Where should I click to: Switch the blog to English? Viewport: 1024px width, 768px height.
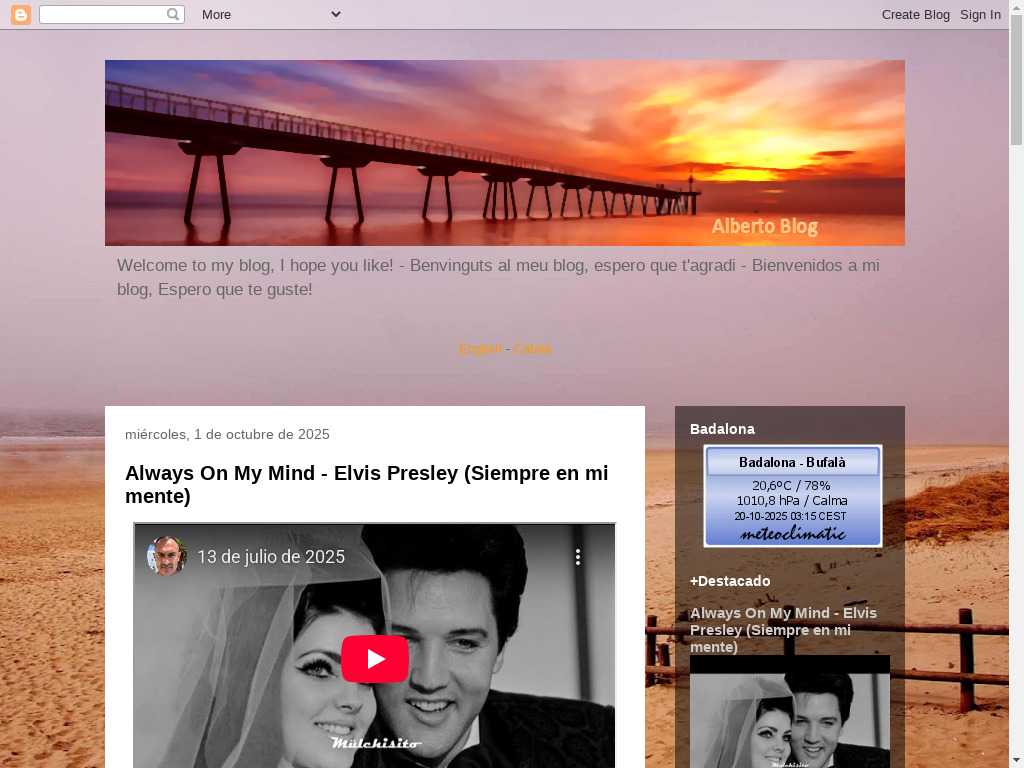(x=480, y=349)
